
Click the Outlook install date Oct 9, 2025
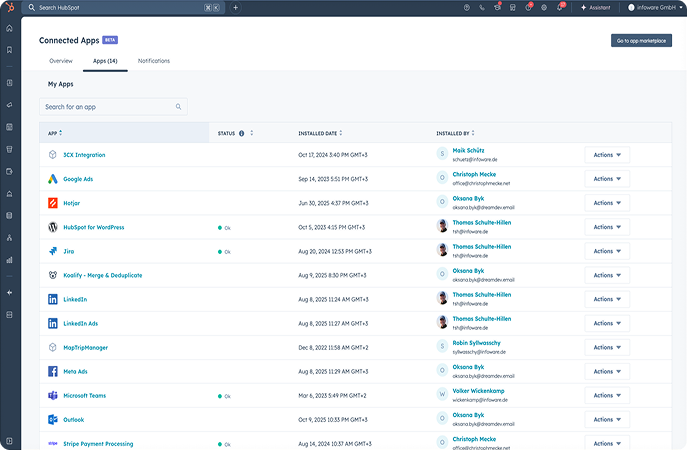pos(335,419)
